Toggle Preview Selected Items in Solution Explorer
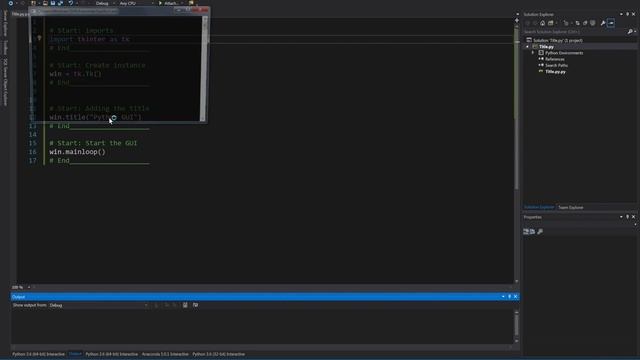640x360 pixels. tap(611, 23)
